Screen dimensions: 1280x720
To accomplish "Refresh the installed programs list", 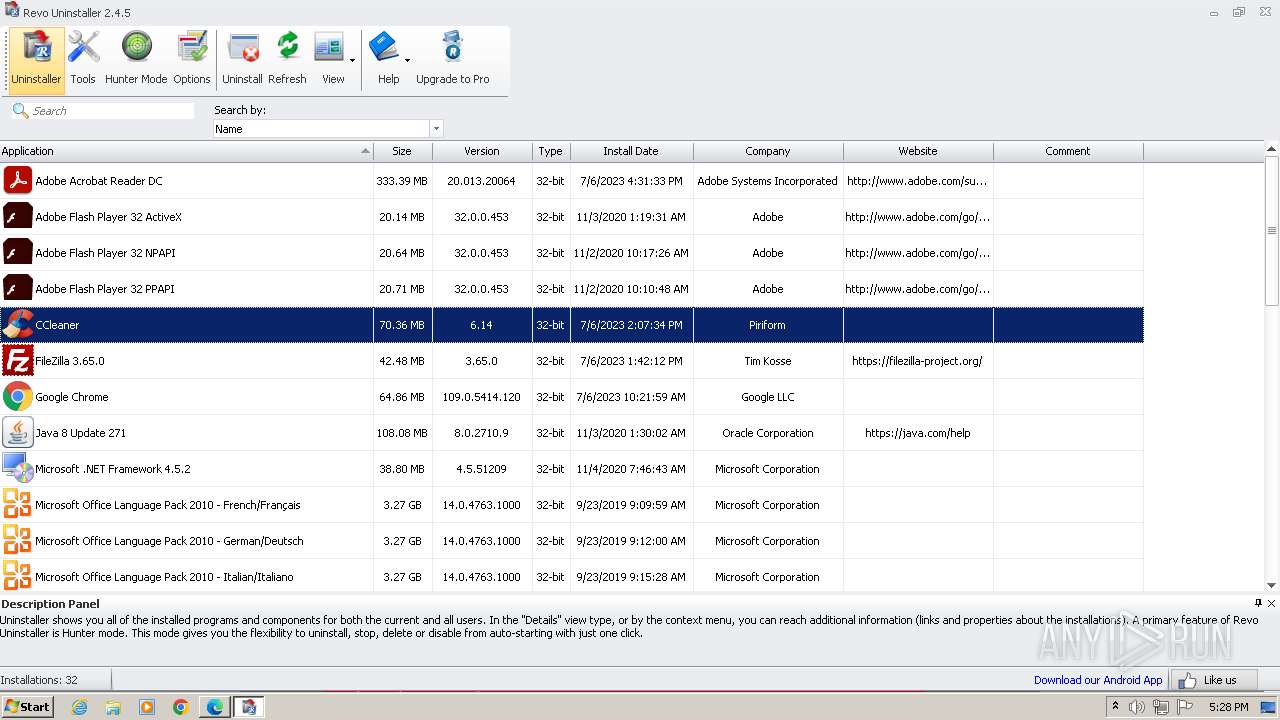I will click(287, 60).
